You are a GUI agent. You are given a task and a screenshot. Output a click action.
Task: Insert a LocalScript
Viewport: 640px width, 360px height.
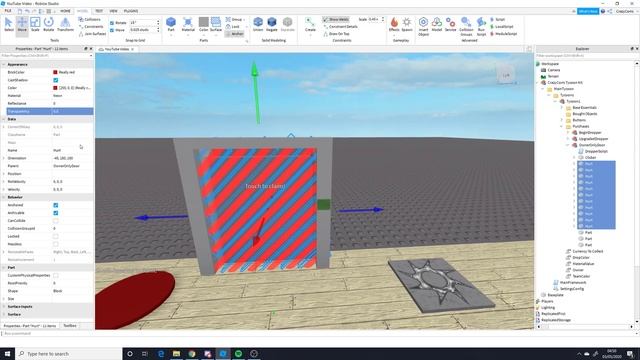pos(501,27)
